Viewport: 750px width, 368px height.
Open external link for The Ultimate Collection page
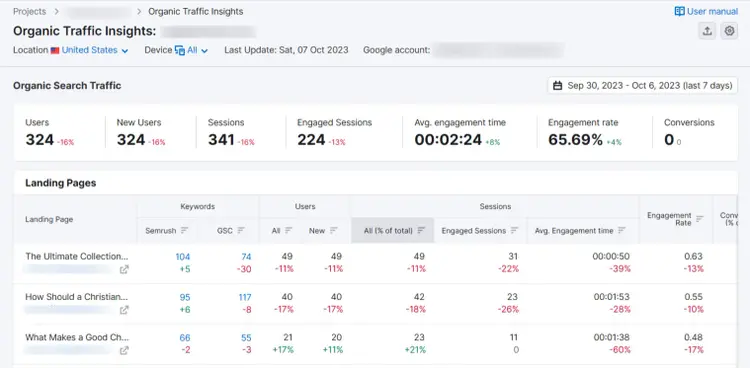pos(124,269)
